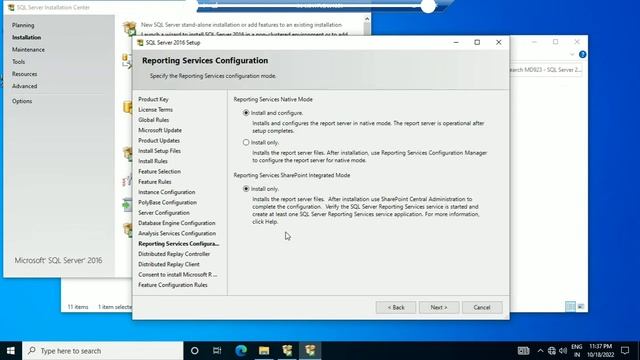Click Feature Selection setup step
640x360 pixels.
tap(160, 171)
